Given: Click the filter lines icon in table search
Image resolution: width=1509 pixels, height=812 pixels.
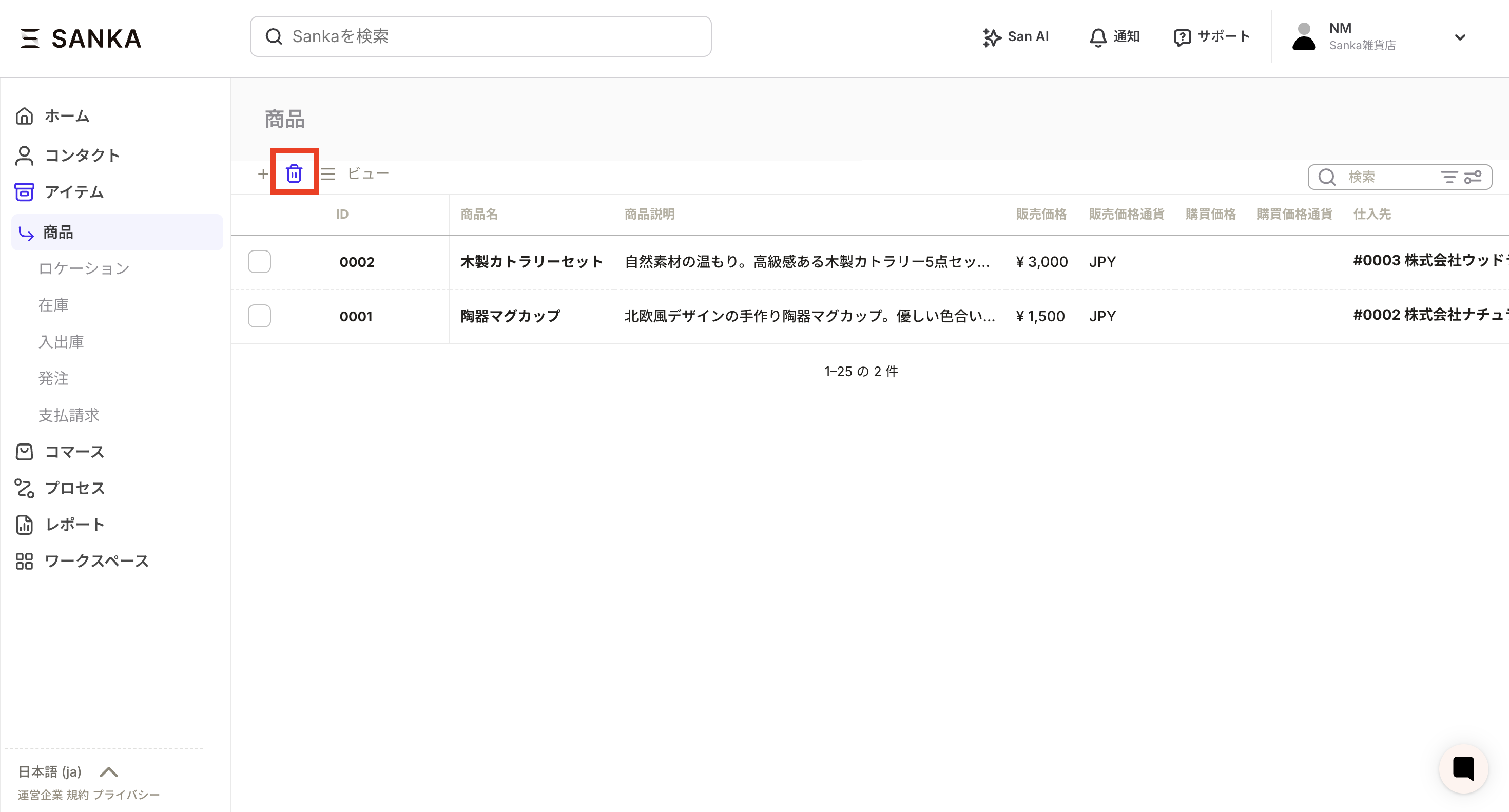Looking at the screenshot, I should pyautogui.click(x=1448, y=177).
